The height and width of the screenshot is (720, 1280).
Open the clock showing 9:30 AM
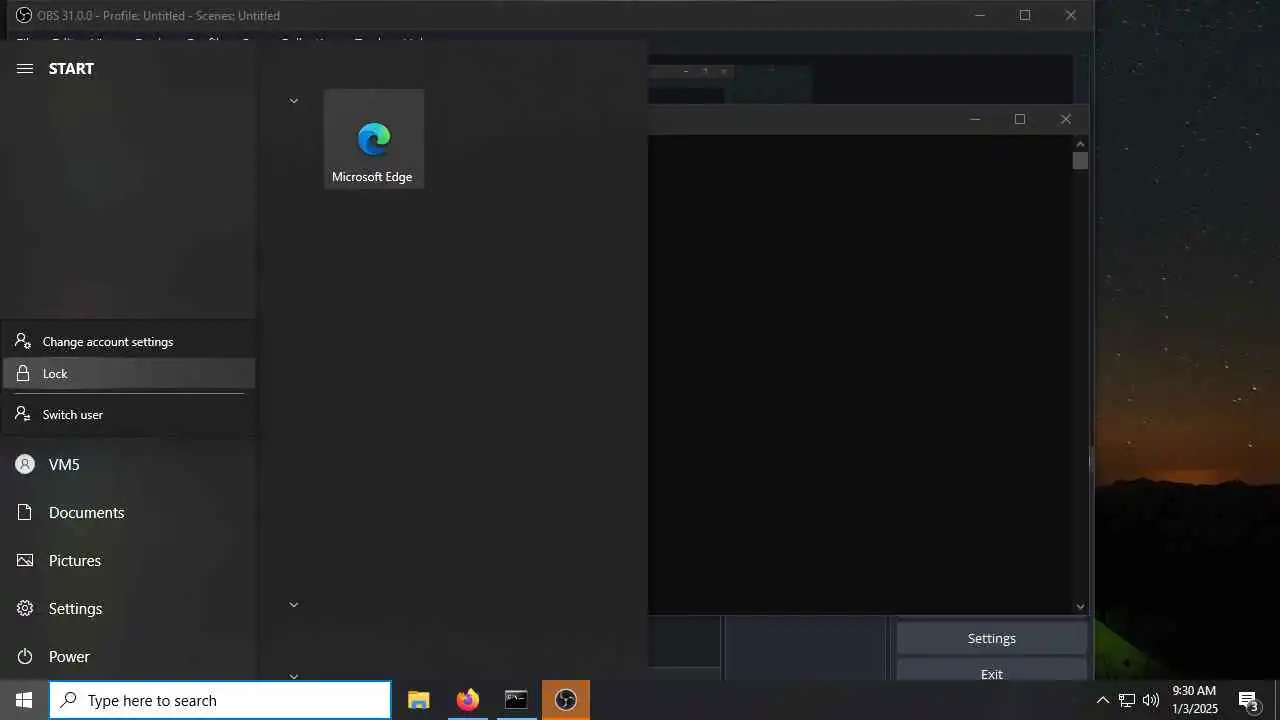pyautogui.click(x=1194, y=700)
